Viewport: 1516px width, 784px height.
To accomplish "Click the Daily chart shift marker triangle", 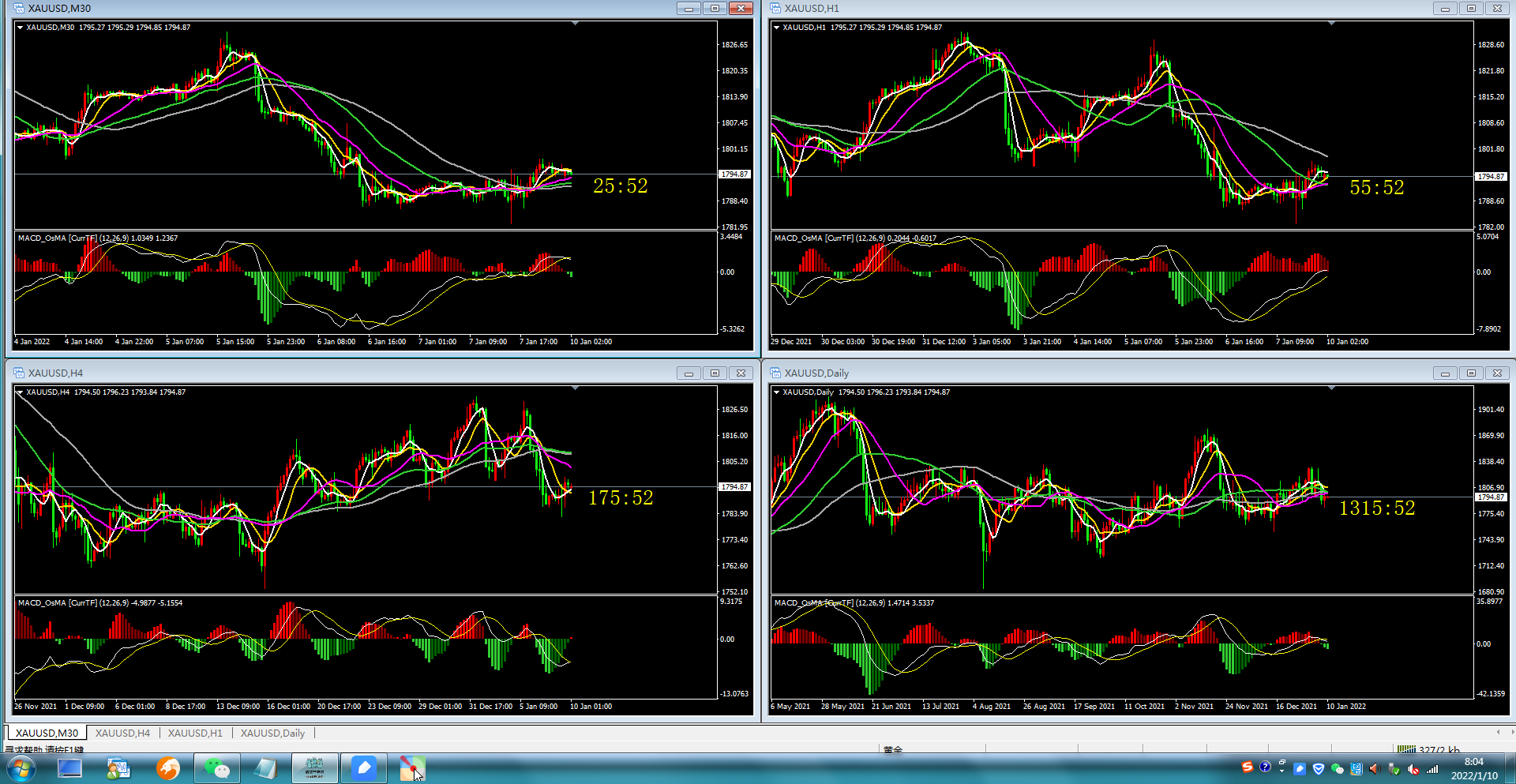I will tap(1331, 388).
